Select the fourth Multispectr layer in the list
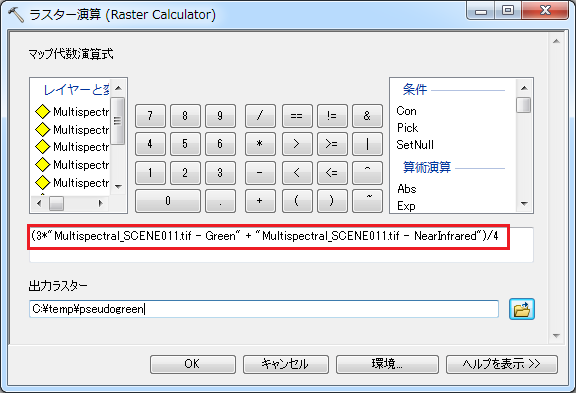The image size is (576, 393). 72,165
